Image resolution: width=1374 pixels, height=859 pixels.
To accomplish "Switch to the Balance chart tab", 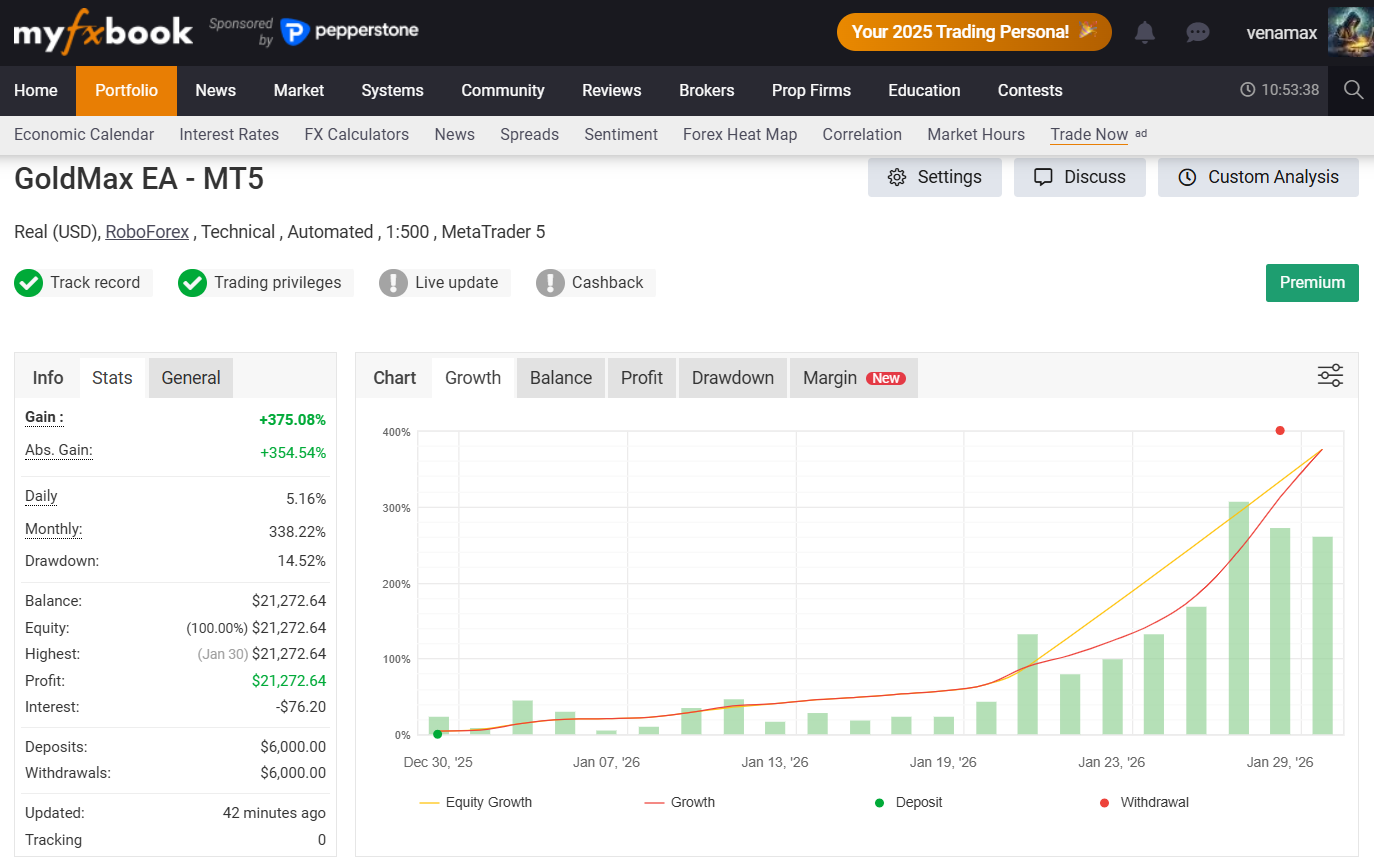I will click(x=561, y=378).
